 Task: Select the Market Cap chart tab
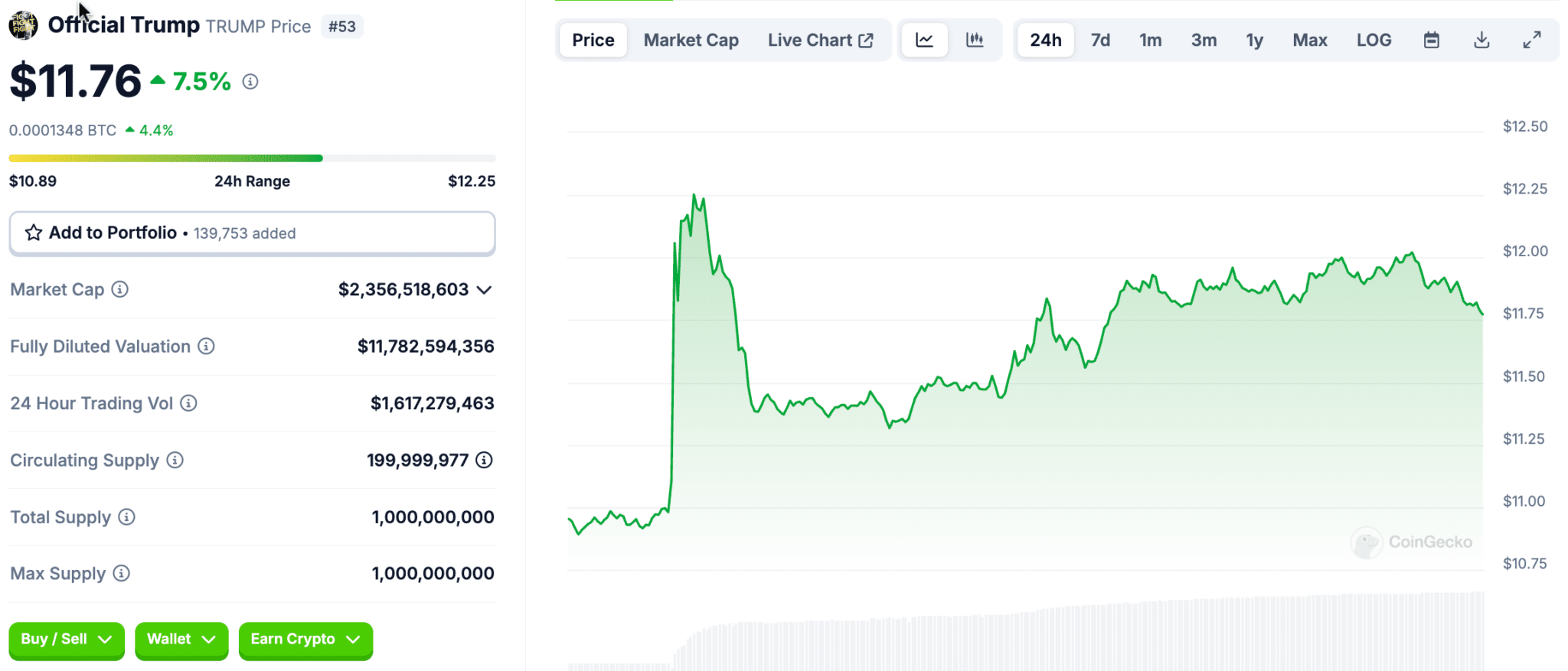[x=691, y=40]
